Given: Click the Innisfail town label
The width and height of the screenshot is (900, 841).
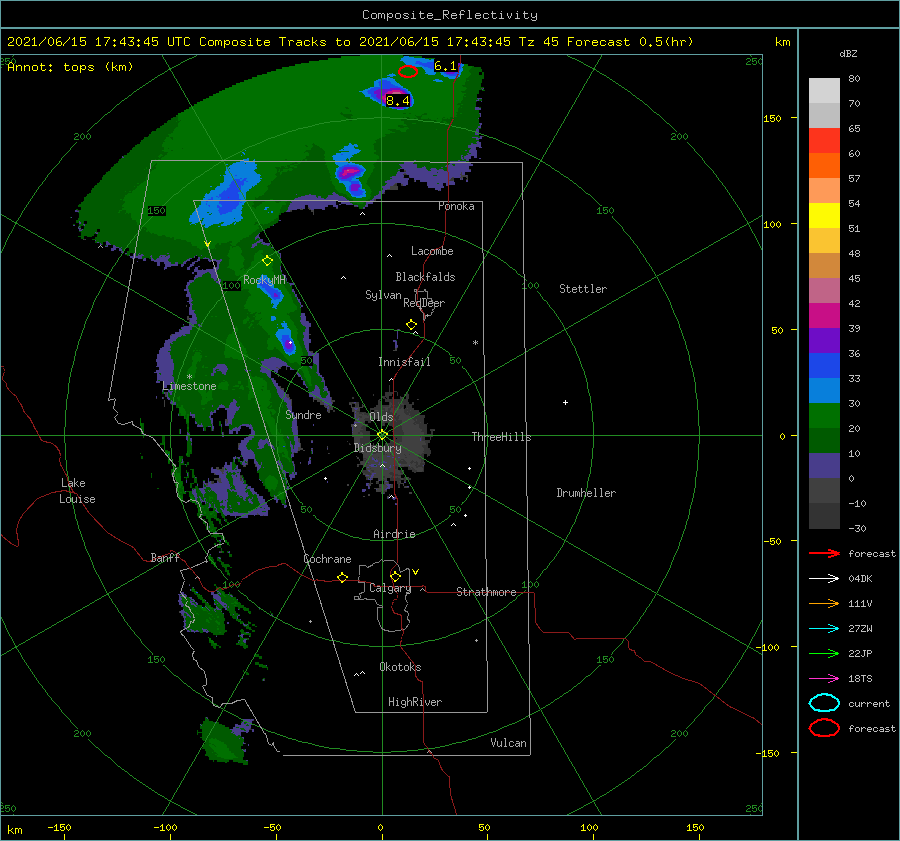Looking at the screenshot, I should coord(404,362).
